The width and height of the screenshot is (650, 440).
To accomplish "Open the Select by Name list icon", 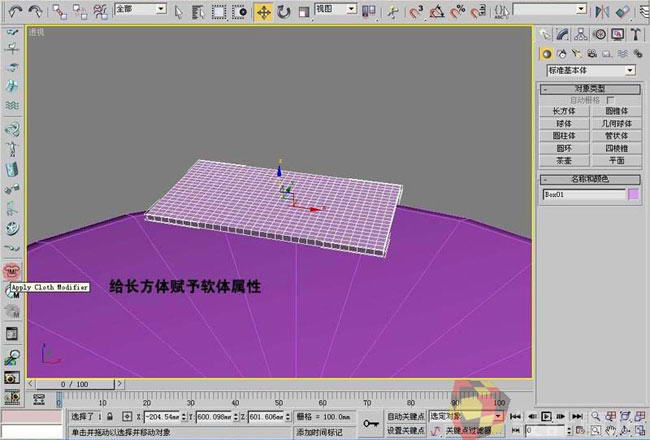I will (198, 12).
